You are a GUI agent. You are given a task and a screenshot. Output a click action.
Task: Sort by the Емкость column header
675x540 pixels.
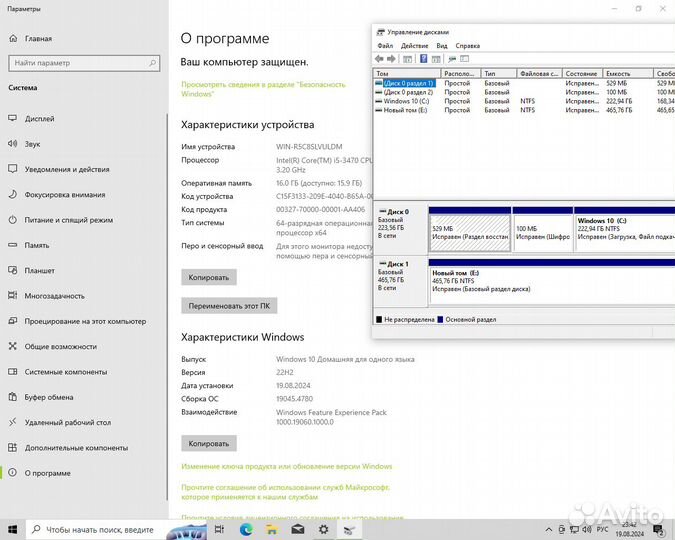coord(628,74)
